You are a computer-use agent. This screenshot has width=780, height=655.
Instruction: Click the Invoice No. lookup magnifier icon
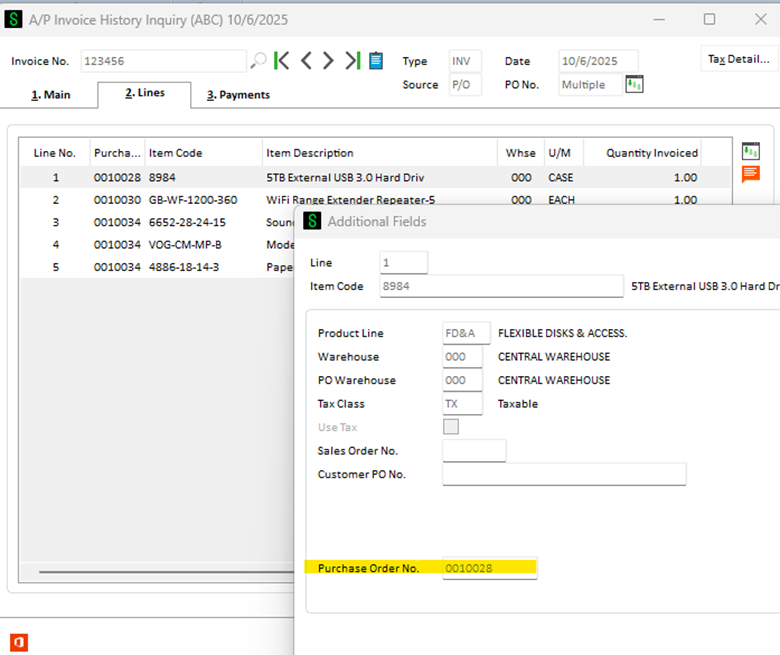(x=259, y=61)
